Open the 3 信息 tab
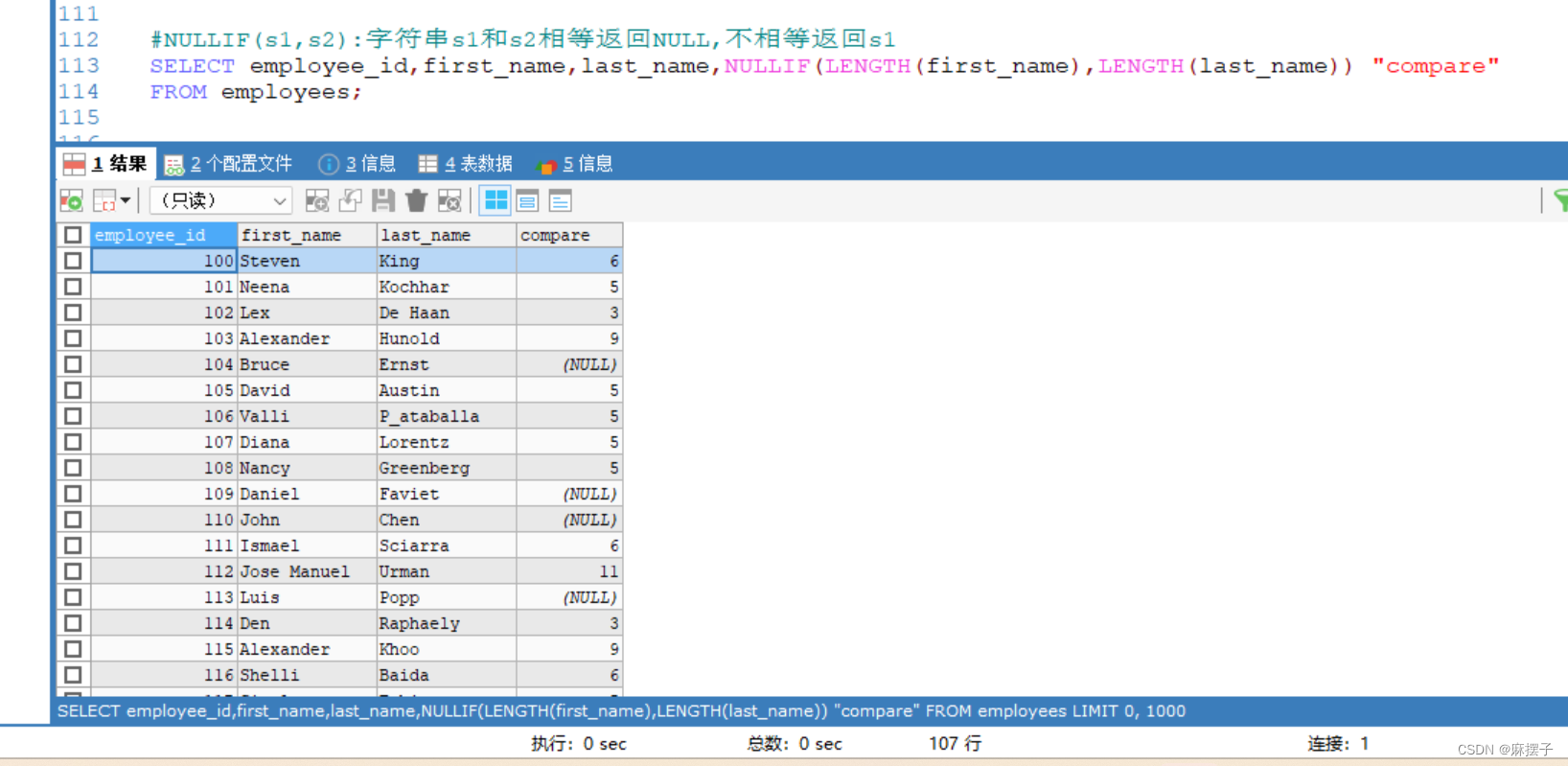1568x766 pixels. pyautogui.click(x=357, y=164)
